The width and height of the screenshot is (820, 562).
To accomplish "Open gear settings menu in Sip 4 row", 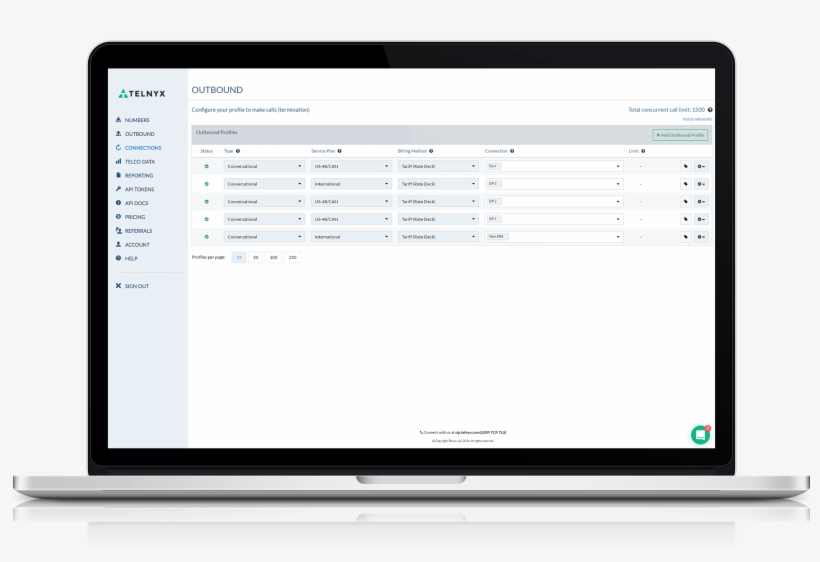I will [701, 166].
